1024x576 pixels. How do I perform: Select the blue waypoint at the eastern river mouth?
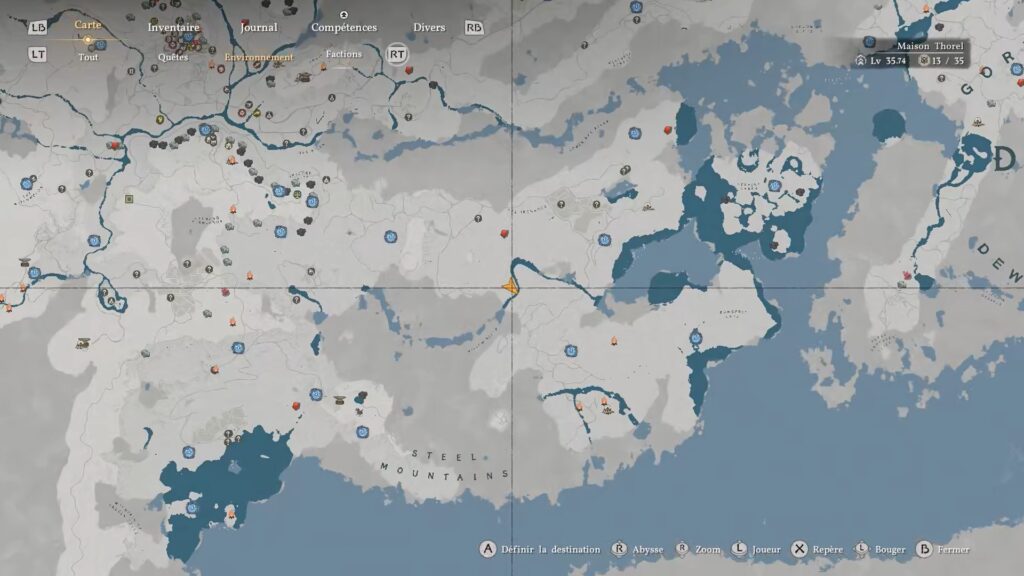point(696,338)
